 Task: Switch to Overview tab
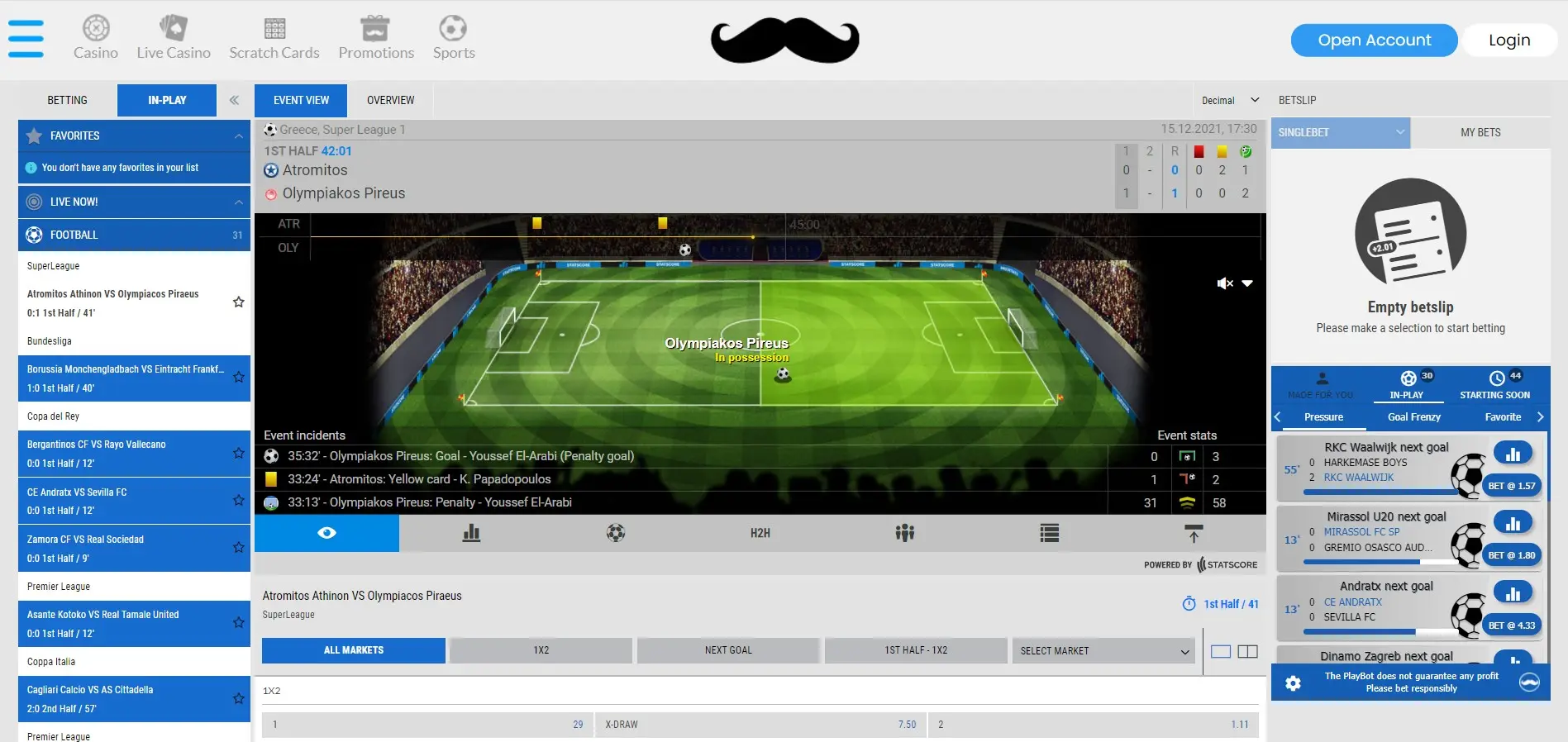click(x=391, y=100)
